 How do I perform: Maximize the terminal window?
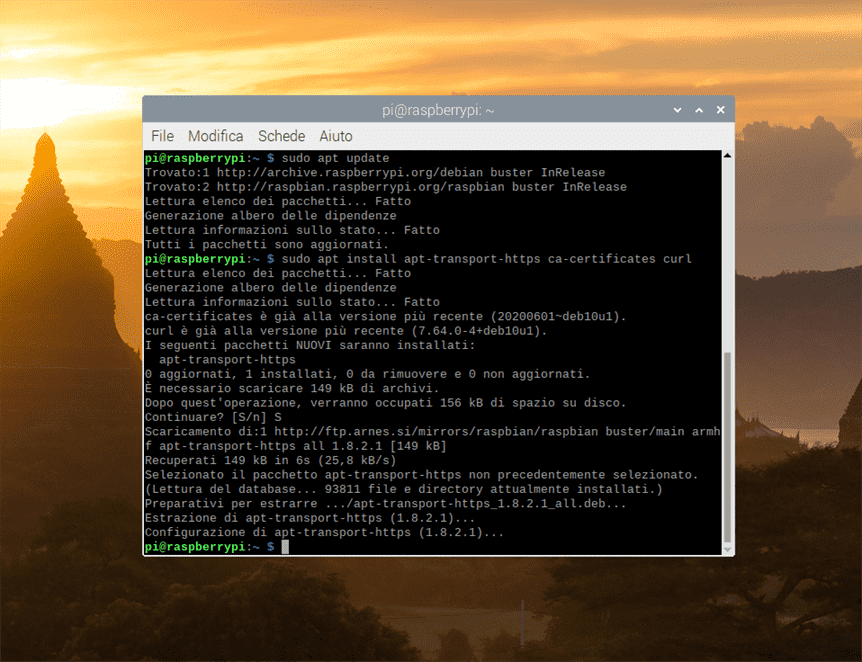[699, 110]
